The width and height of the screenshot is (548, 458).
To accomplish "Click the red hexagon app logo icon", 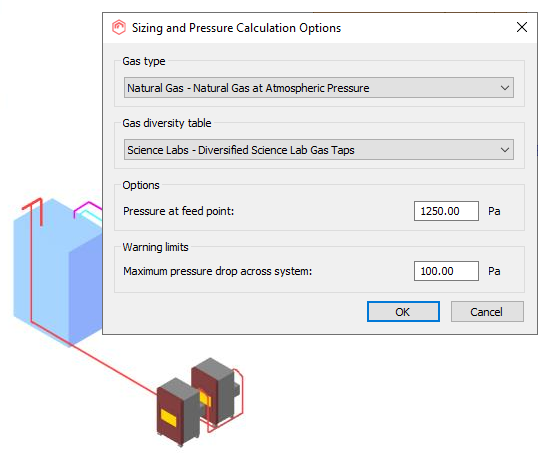I will [119, 27].
